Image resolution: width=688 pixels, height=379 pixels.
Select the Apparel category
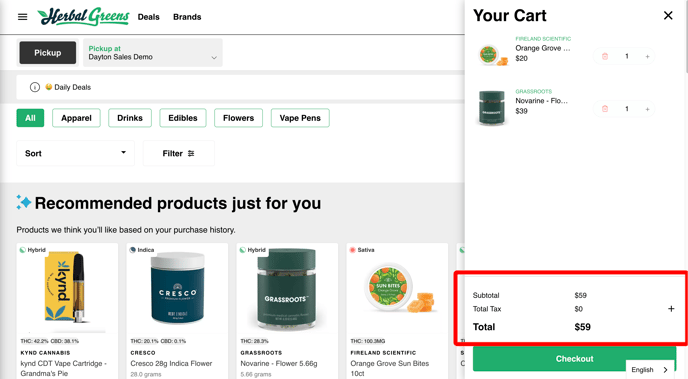click(x=76, y=118)
